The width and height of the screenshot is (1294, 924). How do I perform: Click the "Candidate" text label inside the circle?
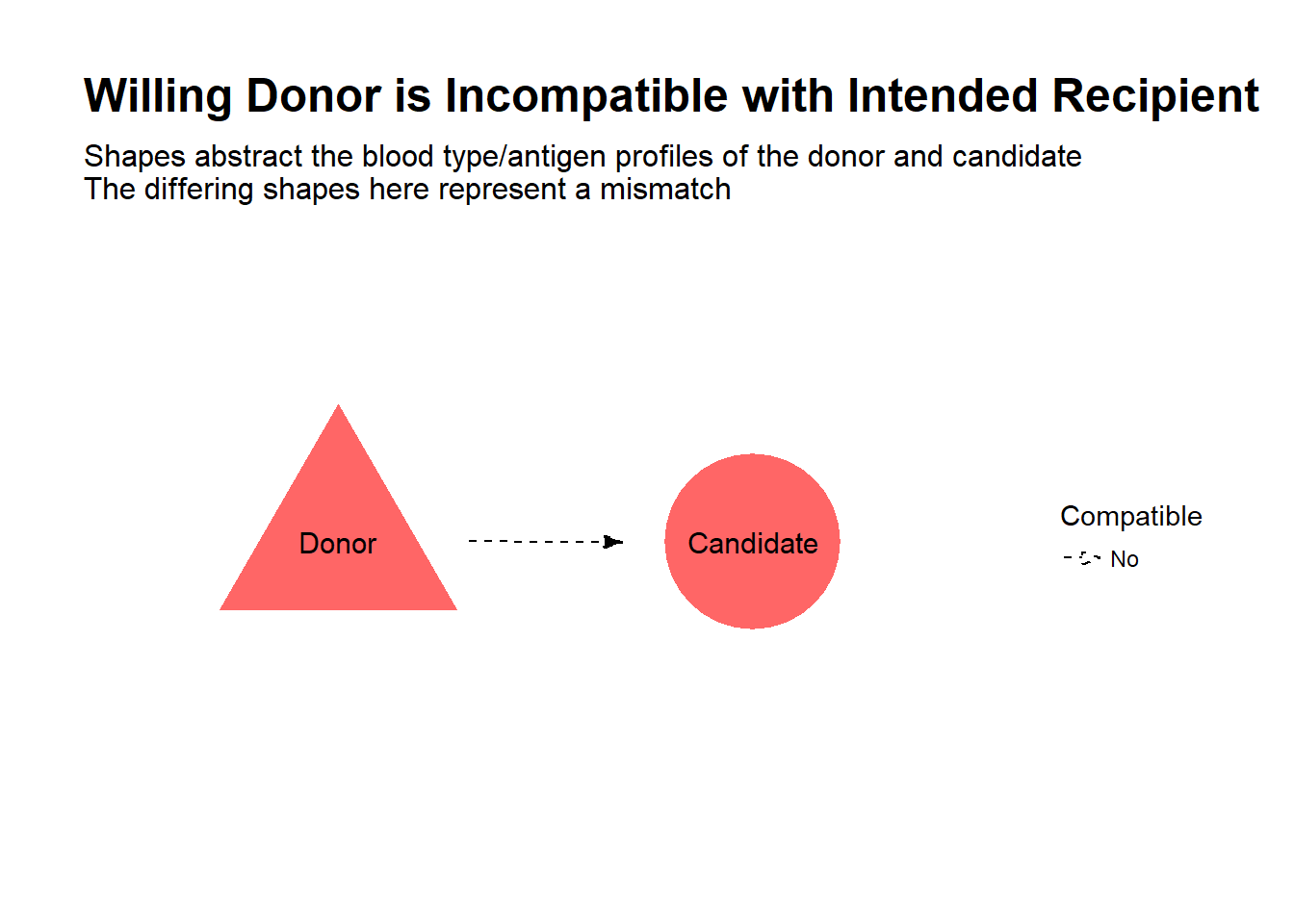(753, 544)
